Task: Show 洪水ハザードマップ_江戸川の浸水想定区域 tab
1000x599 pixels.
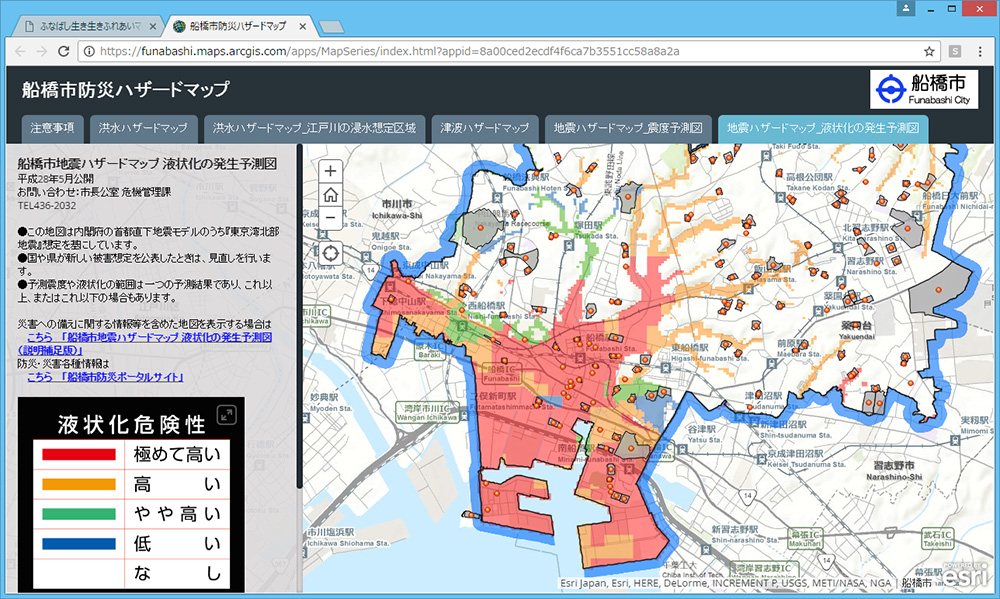Action: pos(315,129)
